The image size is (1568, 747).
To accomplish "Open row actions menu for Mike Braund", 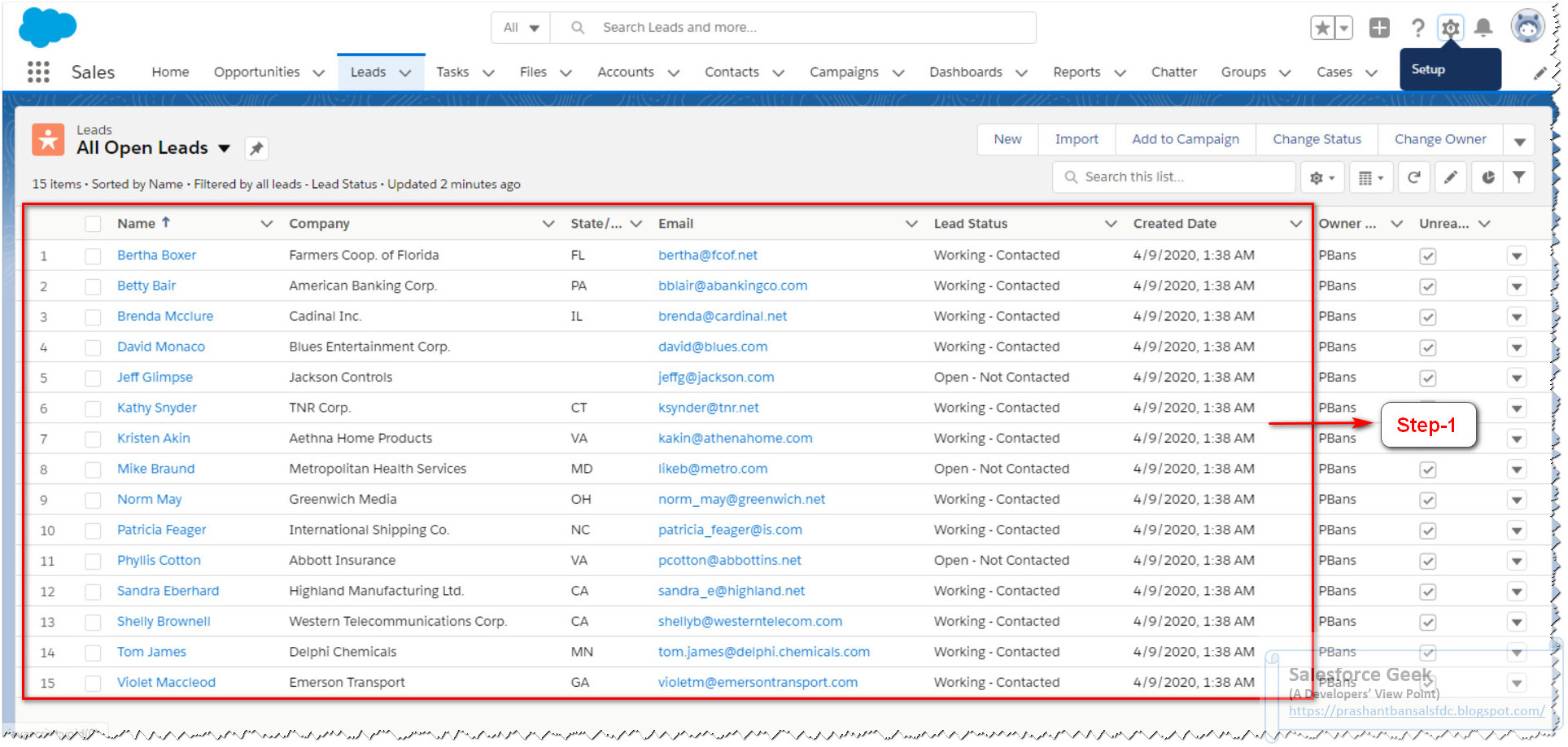I will [1517, 470].
